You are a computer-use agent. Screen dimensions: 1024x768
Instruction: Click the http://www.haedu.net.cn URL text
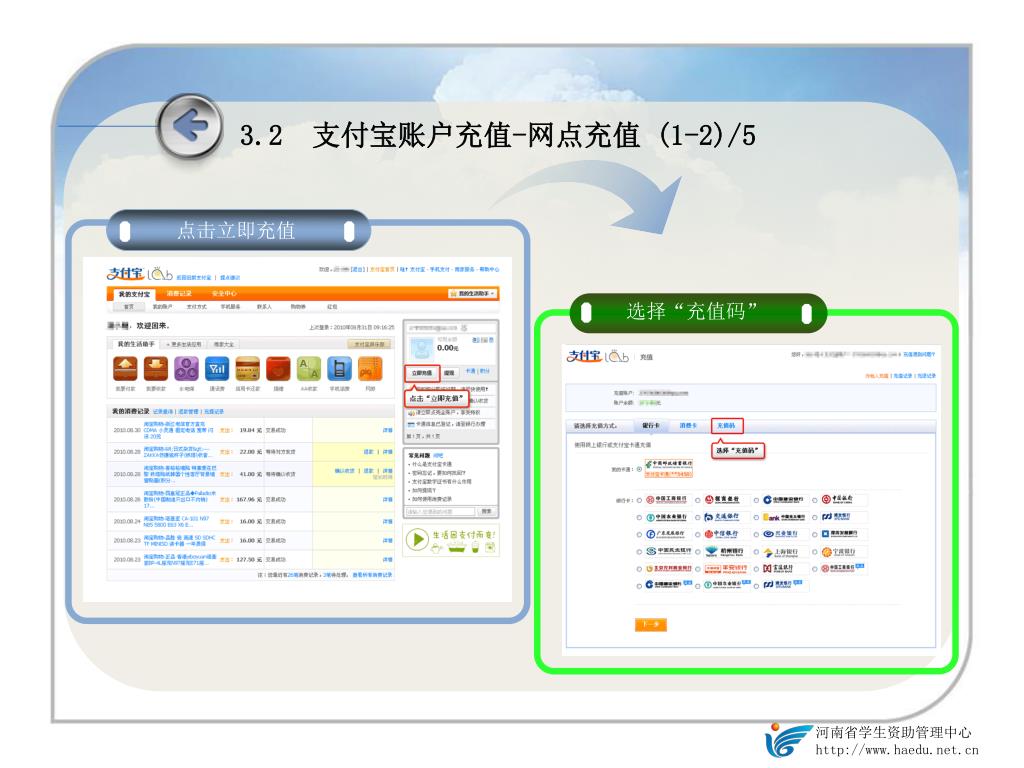click(x=897, y=750)
